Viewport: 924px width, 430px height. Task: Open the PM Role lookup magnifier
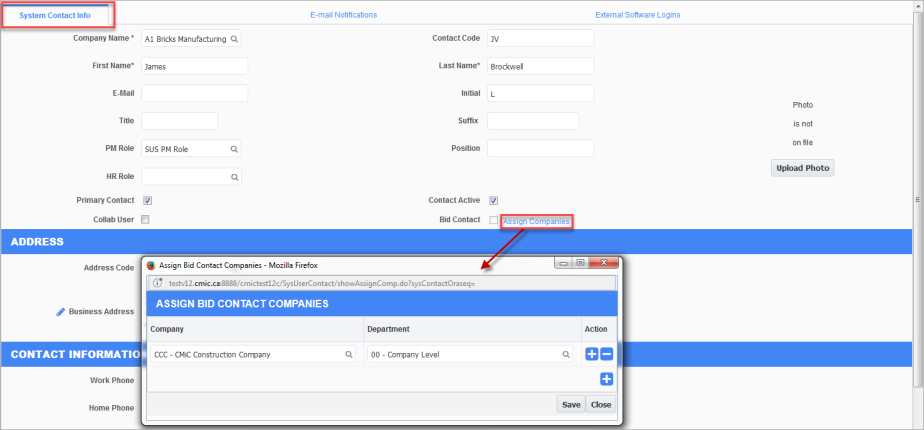234,149
